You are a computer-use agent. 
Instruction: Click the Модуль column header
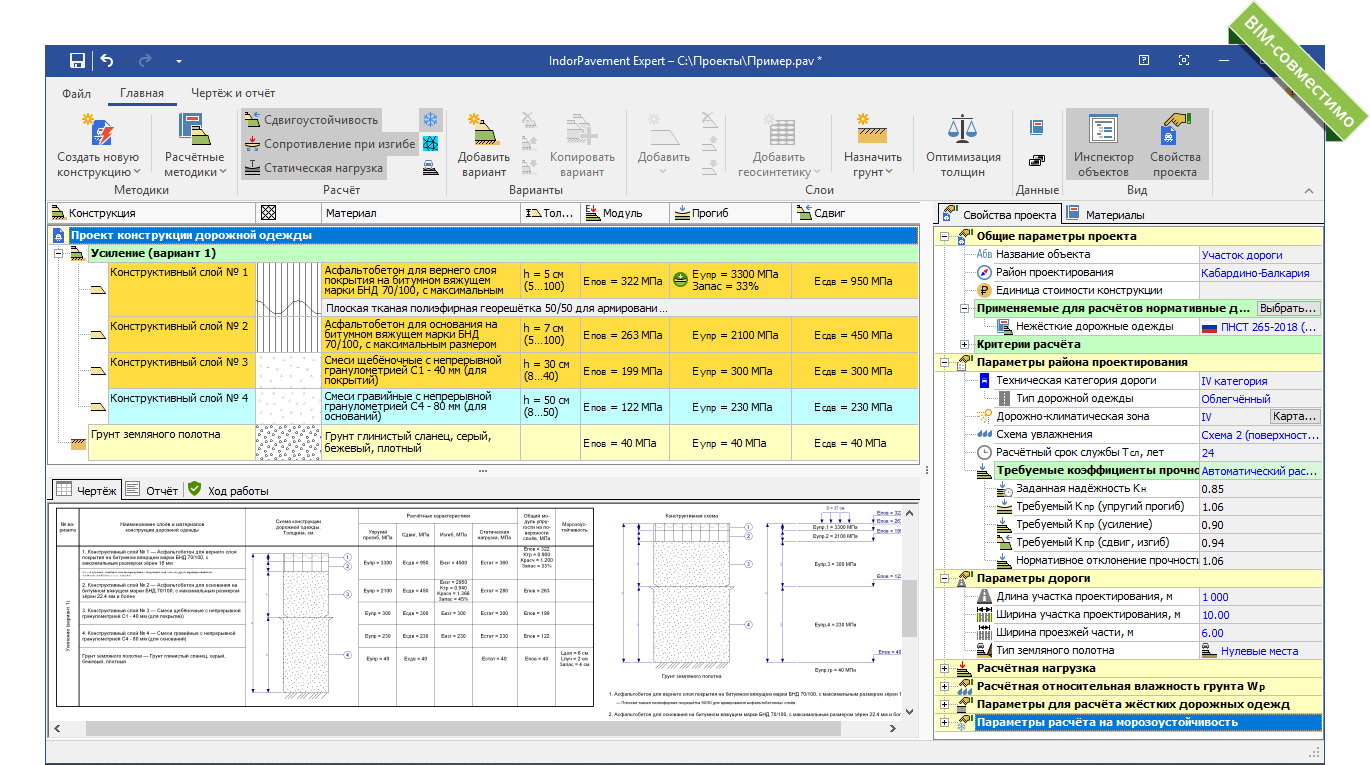tap(625, 213)
